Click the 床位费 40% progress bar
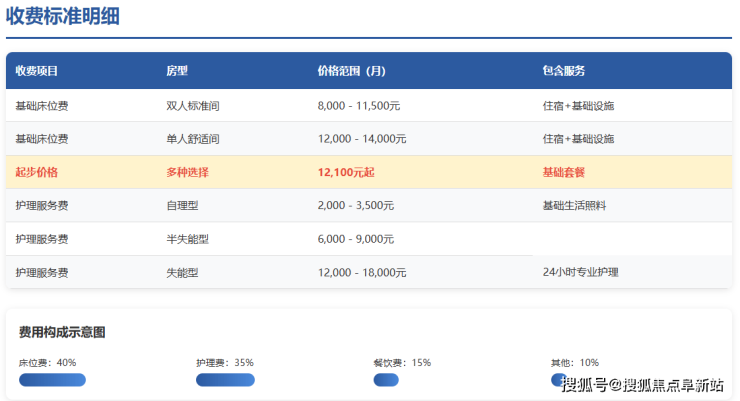The image size is (740, 401). [52, 380]
